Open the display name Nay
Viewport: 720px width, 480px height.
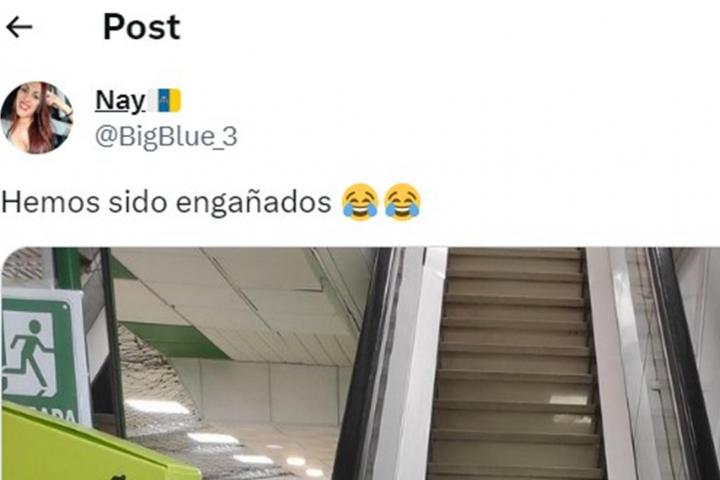(x=120, y=100)
